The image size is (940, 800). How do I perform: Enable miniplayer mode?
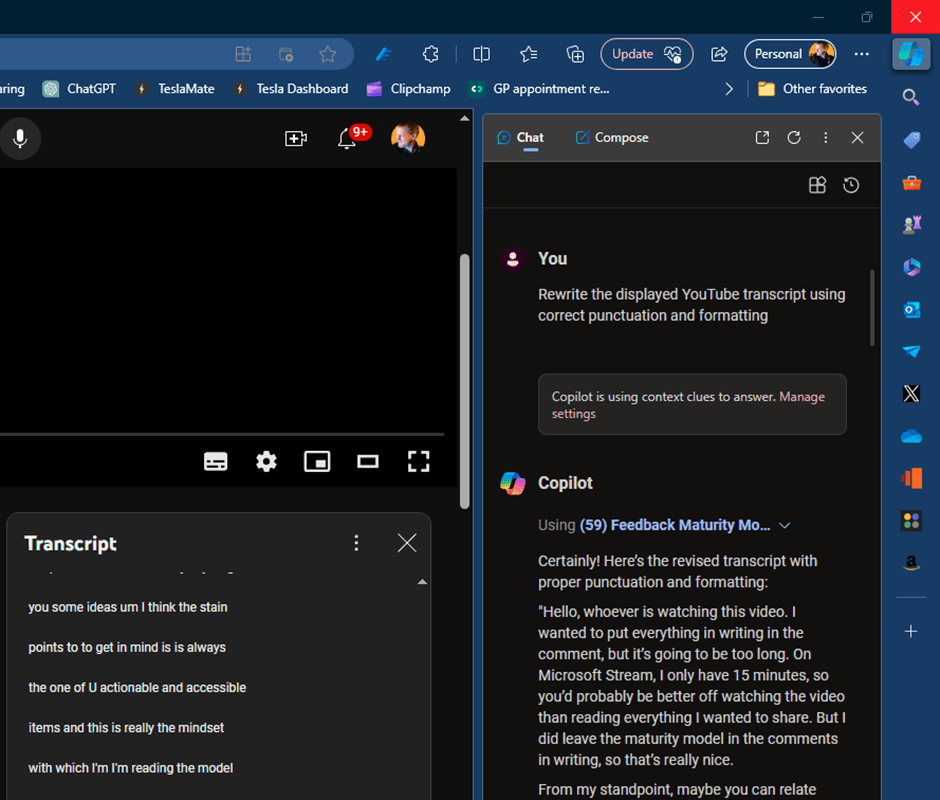click(317, 461)
